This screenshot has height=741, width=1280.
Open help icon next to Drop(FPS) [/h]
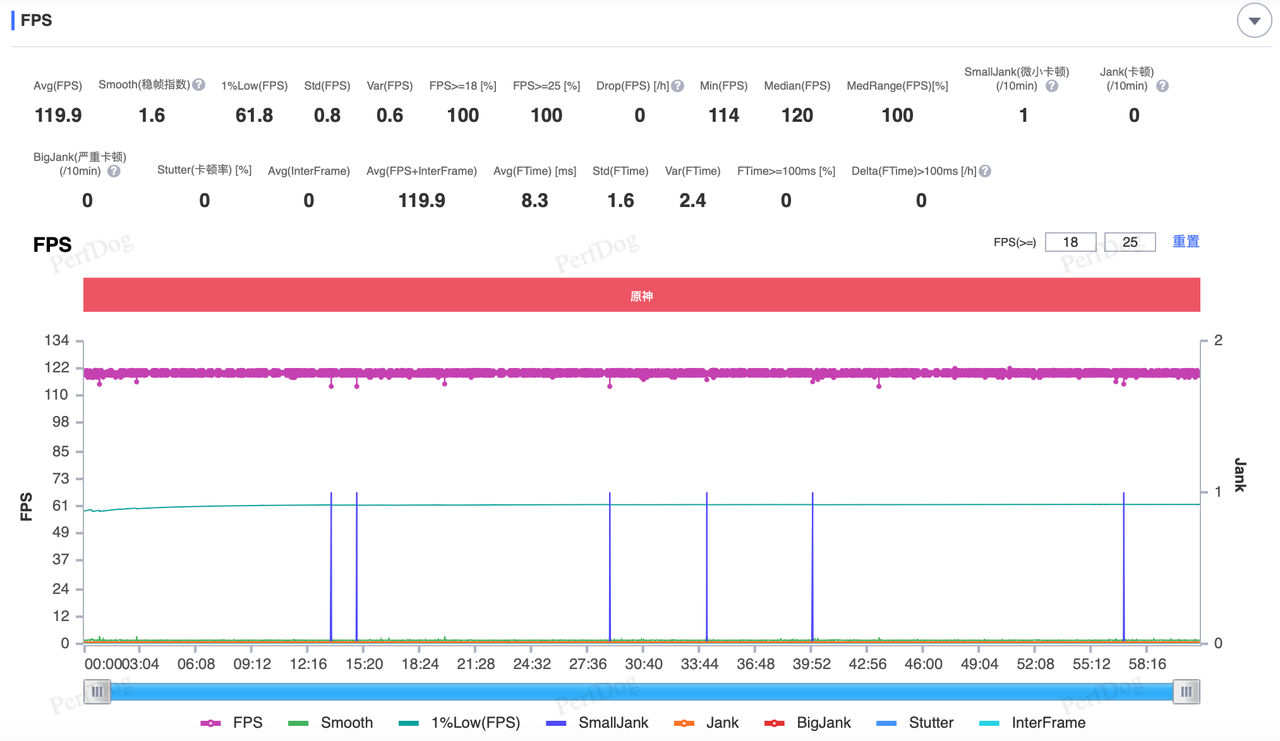[678, 86]
